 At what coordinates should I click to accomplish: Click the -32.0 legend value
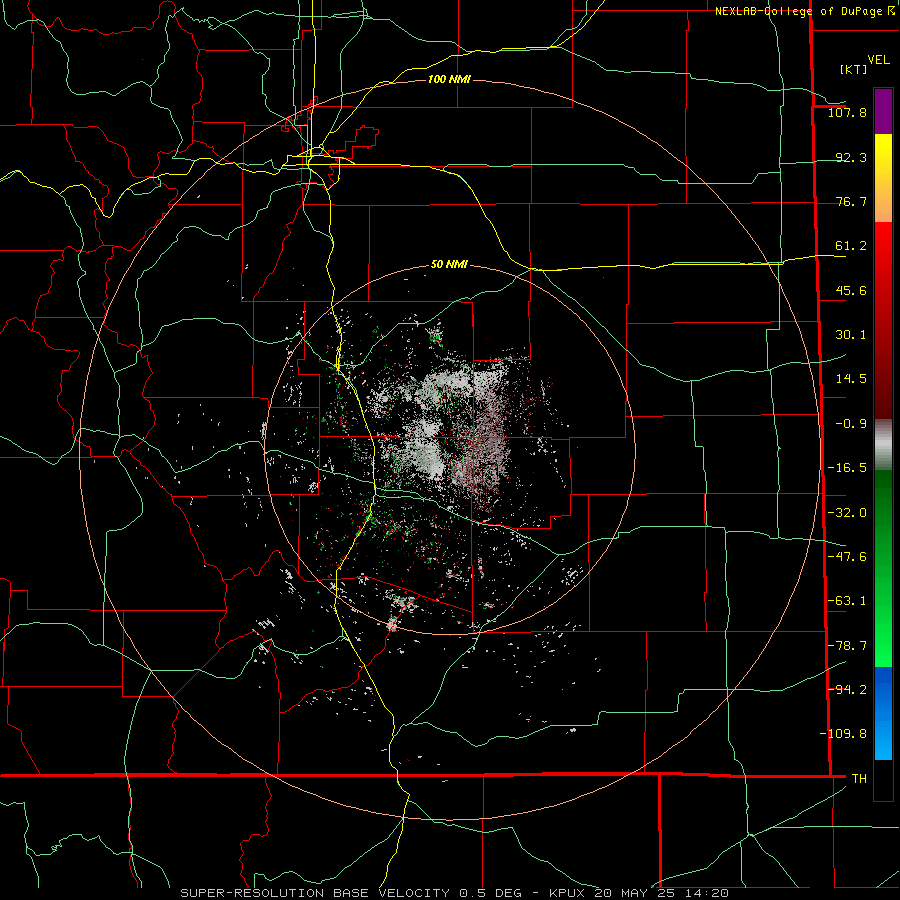847,513
